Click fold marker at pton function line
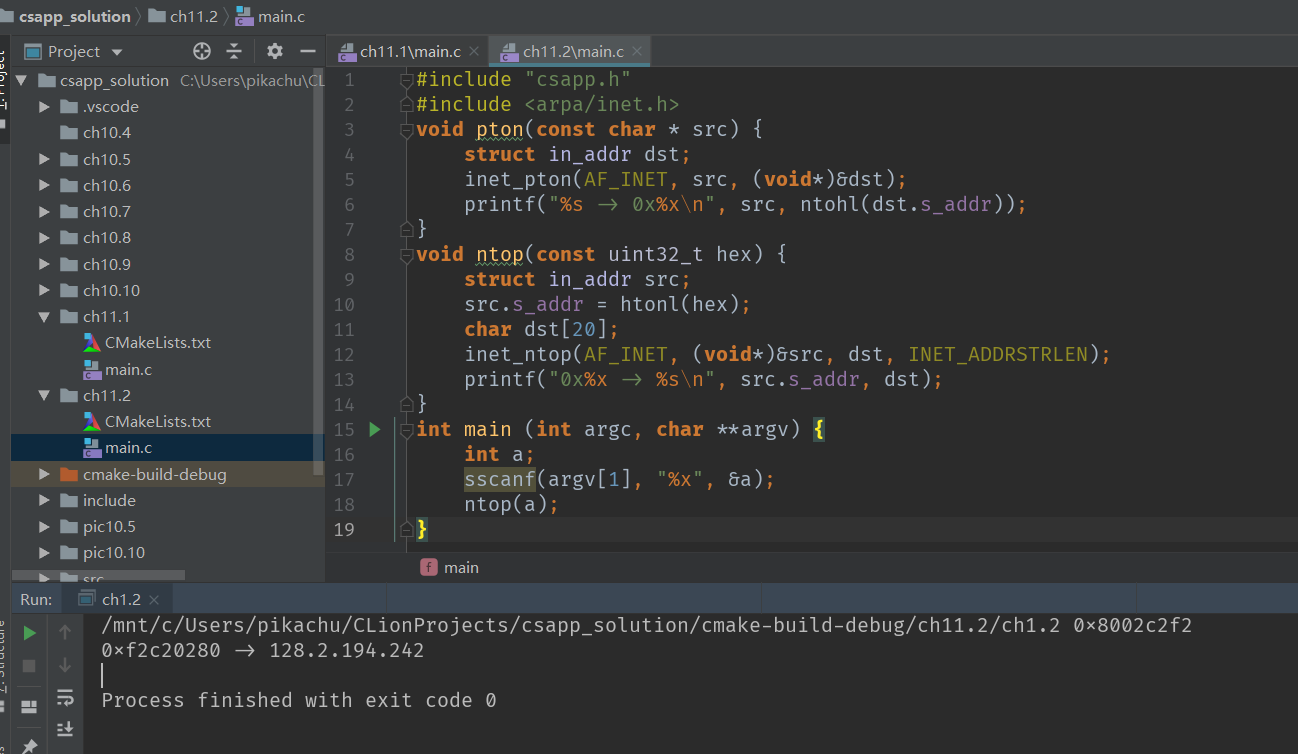Image resolution: width=1298 pixels, height=754 pixels. [x=406, y=130]
